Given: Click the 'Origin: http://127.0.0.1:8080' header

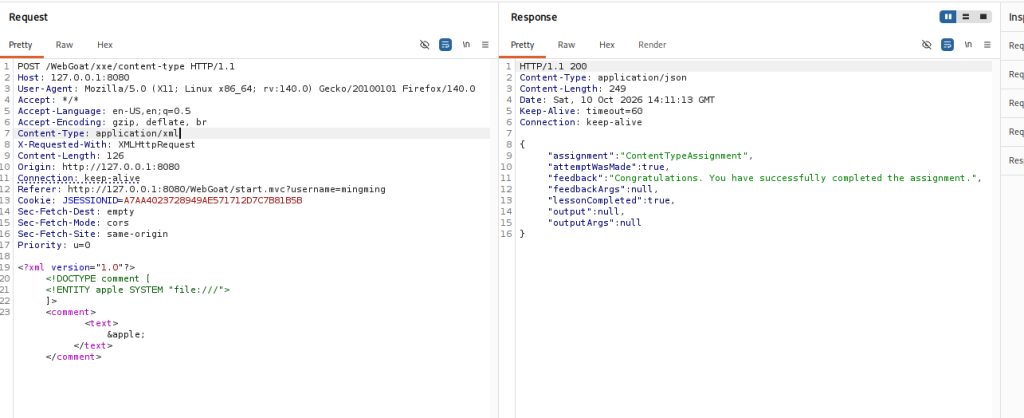Looking at the screenshot, I should coord(98,167).
